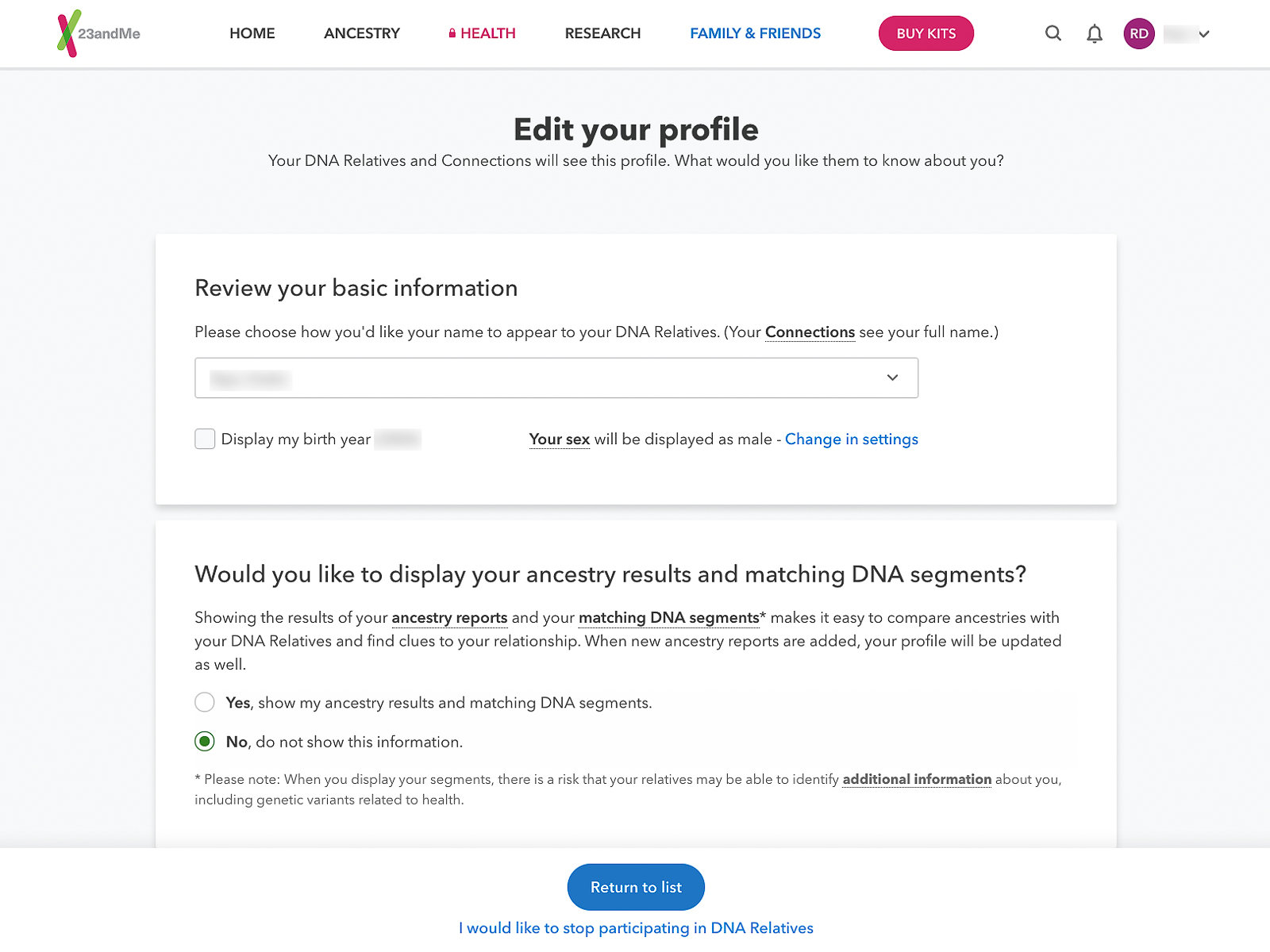Open the search icon
The width and height of the screenshot is (1270, 952).
(1053, 33)
